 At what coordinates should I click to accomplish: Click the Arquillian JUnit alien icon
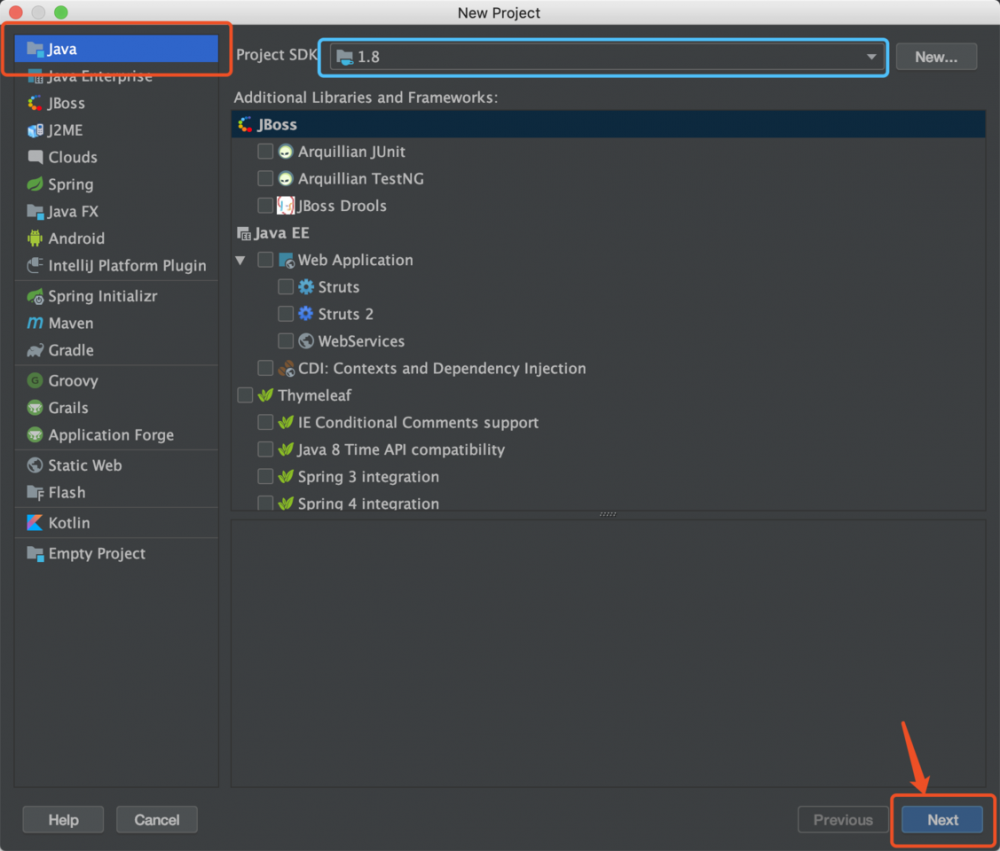tap(286, 152)
